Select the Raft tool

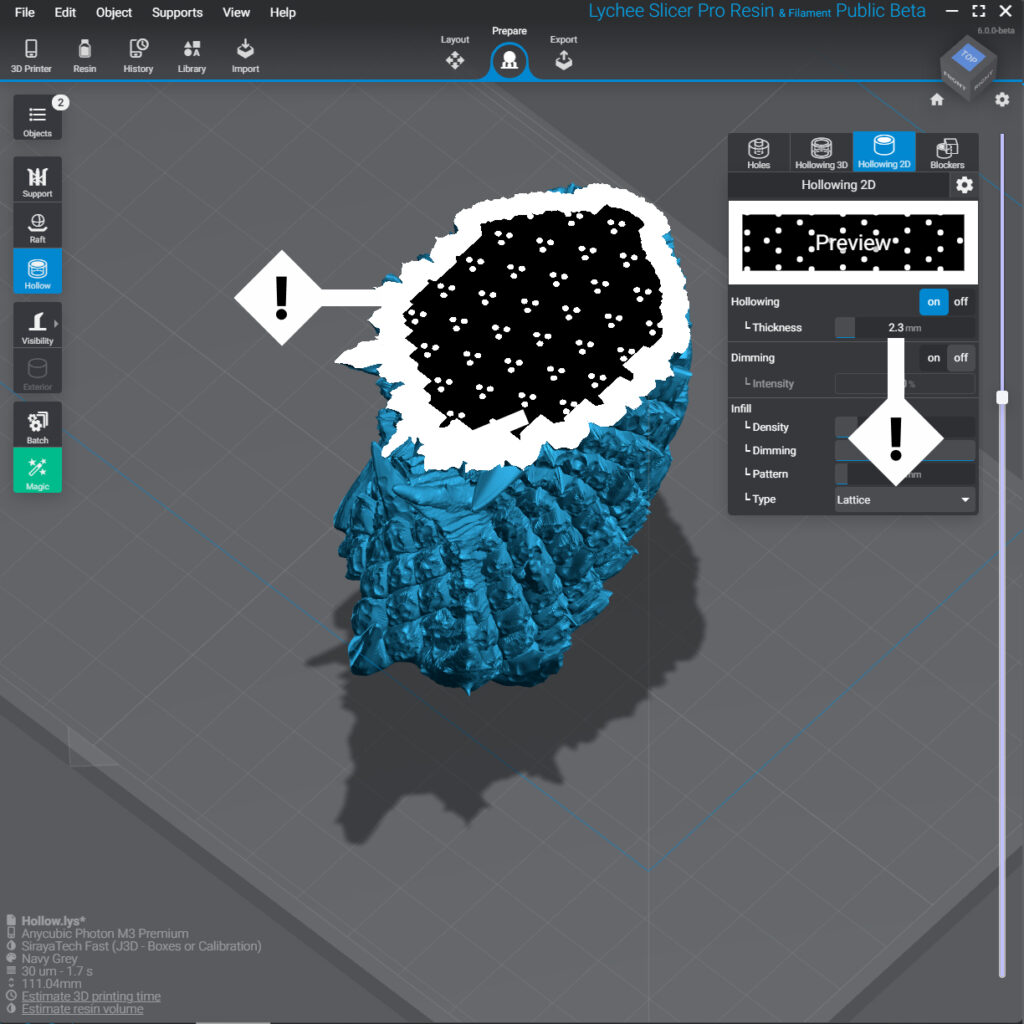(x=37, y=225)
